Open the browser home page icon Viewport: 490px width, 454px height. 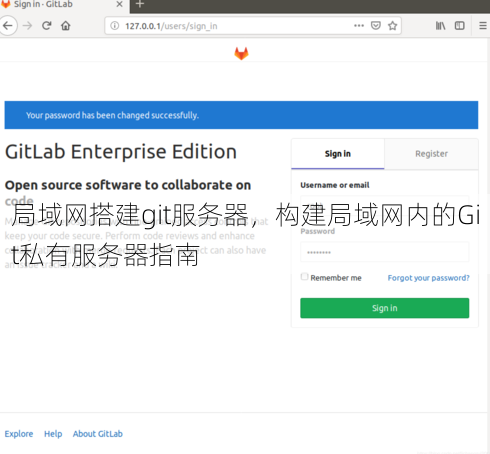tap(66, 26)
